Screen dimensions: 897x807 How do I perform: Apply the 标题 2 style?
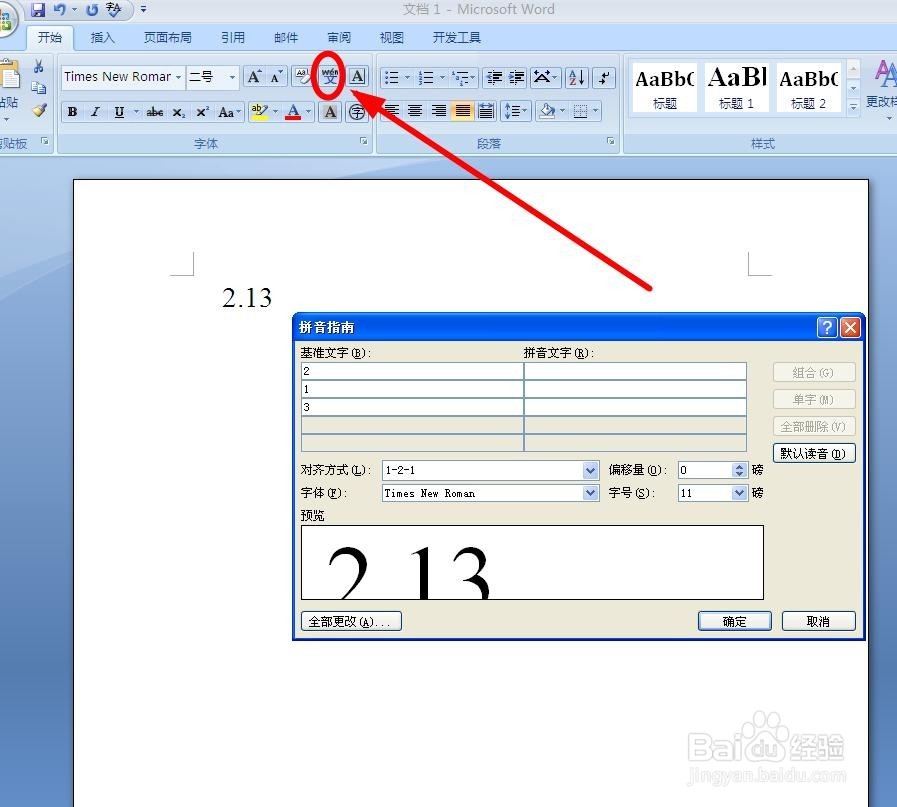809,87
